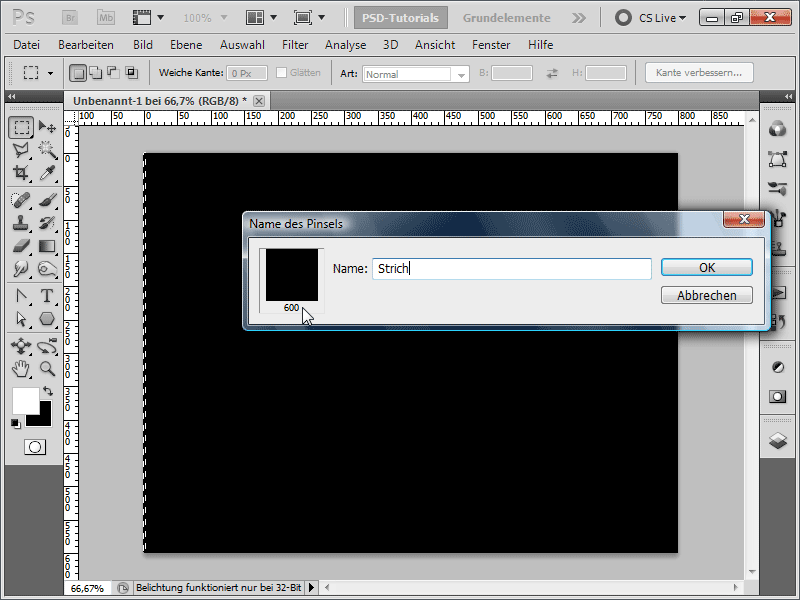Close the Unbenannt-1 document tab

(259, 101)
